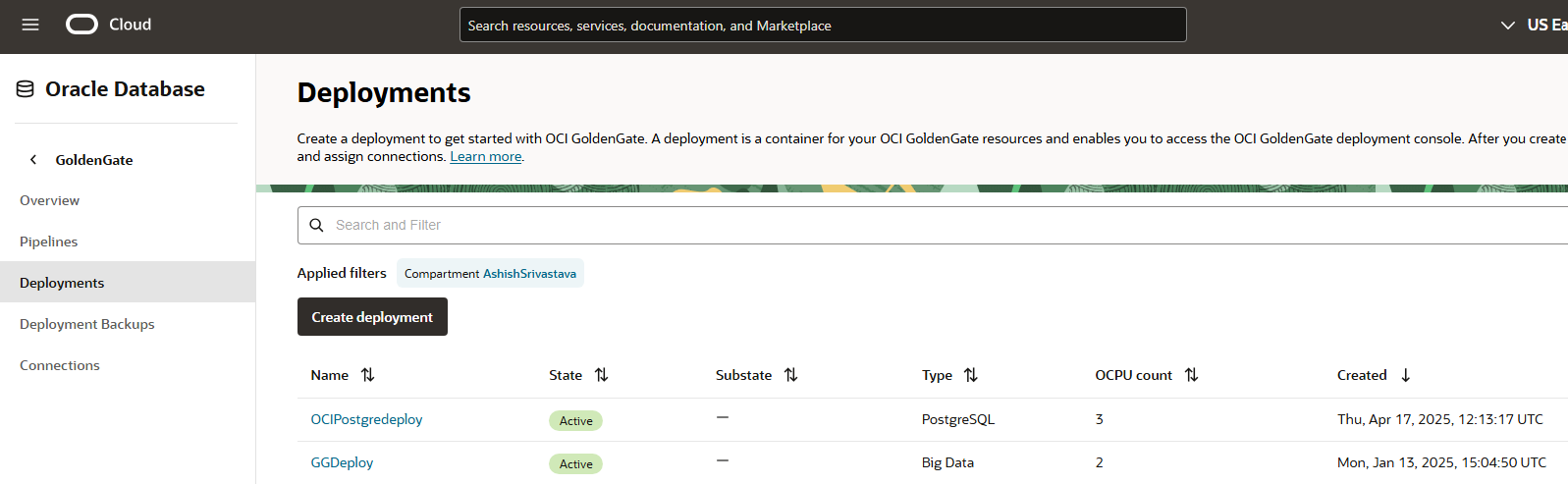
Task: Click the Deployments page heading
Action: point(384,92)
